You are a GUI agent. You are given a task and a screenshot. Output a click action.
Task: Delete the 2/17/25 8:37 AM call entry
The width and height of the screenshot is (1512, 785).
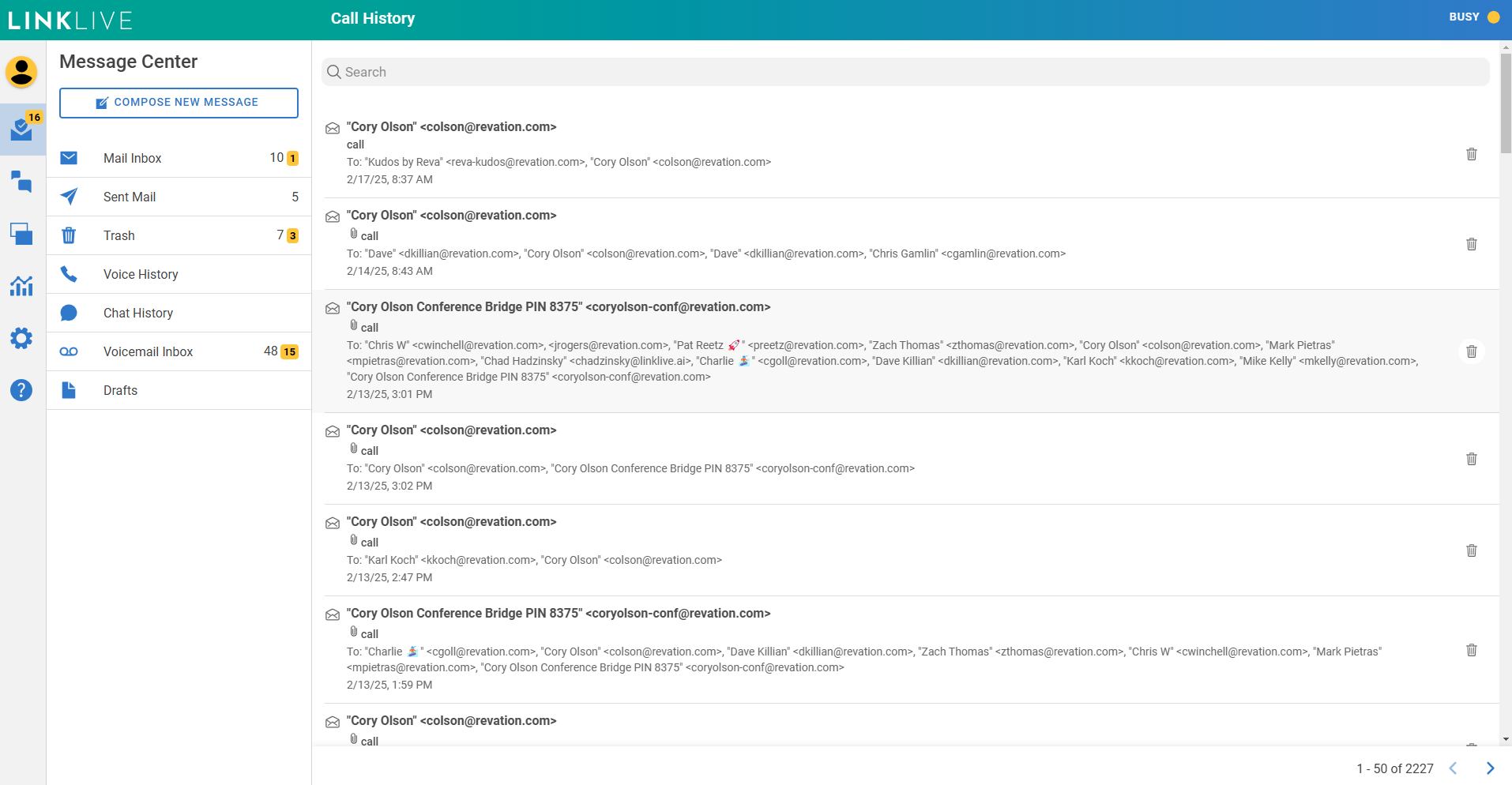pyautogui.click(x=1471, y=154)
